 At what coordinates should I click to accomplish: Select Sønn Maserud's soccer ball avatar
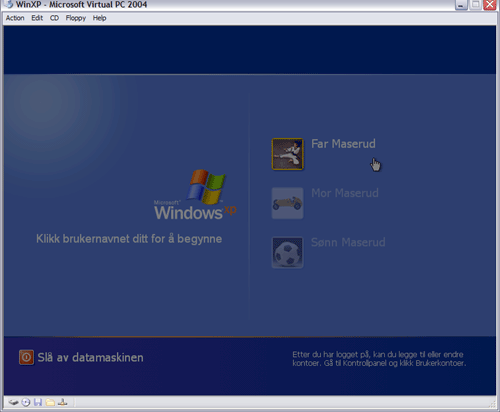tap(287, 252)
